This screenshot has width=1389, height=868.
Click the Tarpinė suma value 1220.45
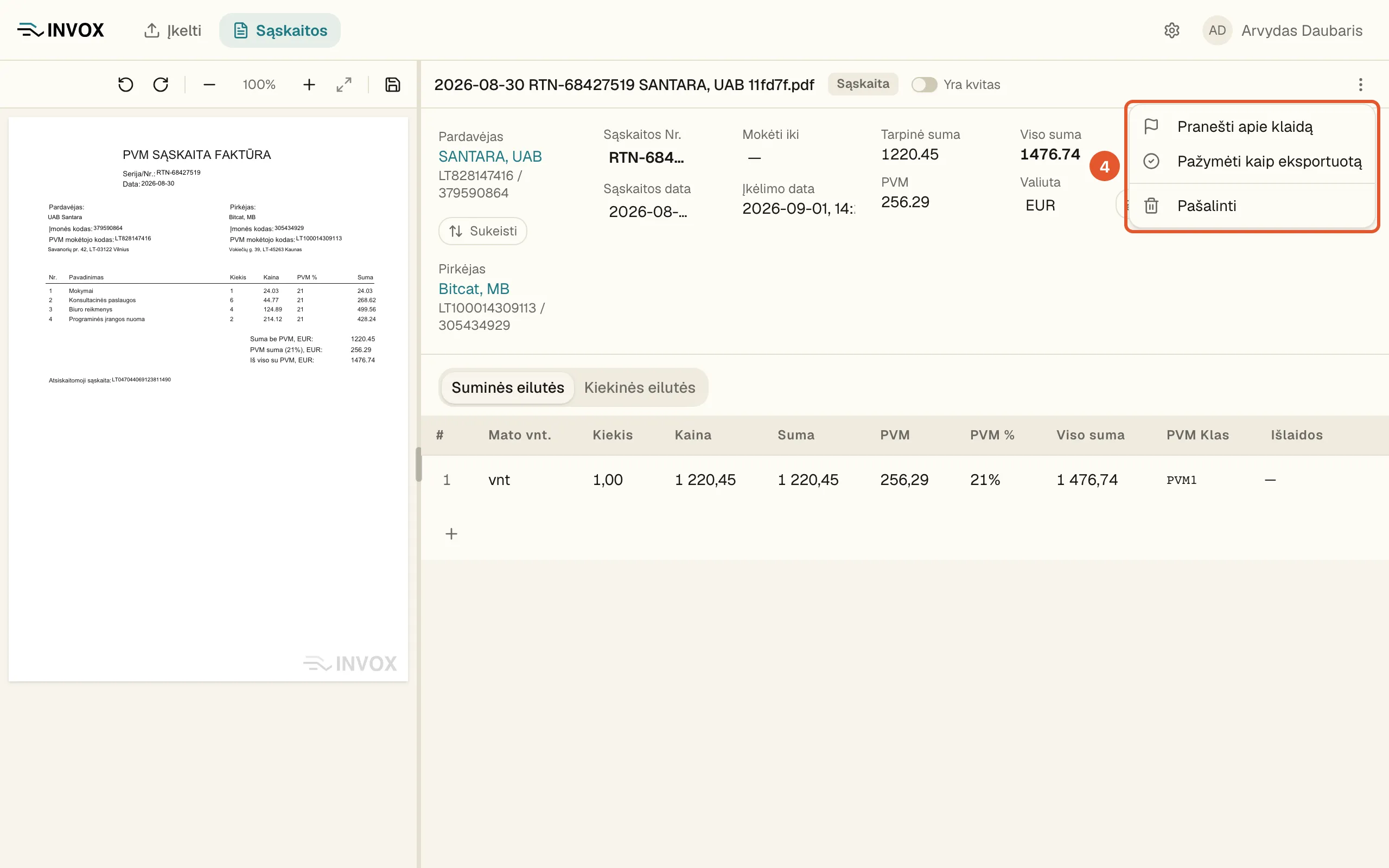coord(910,155)
